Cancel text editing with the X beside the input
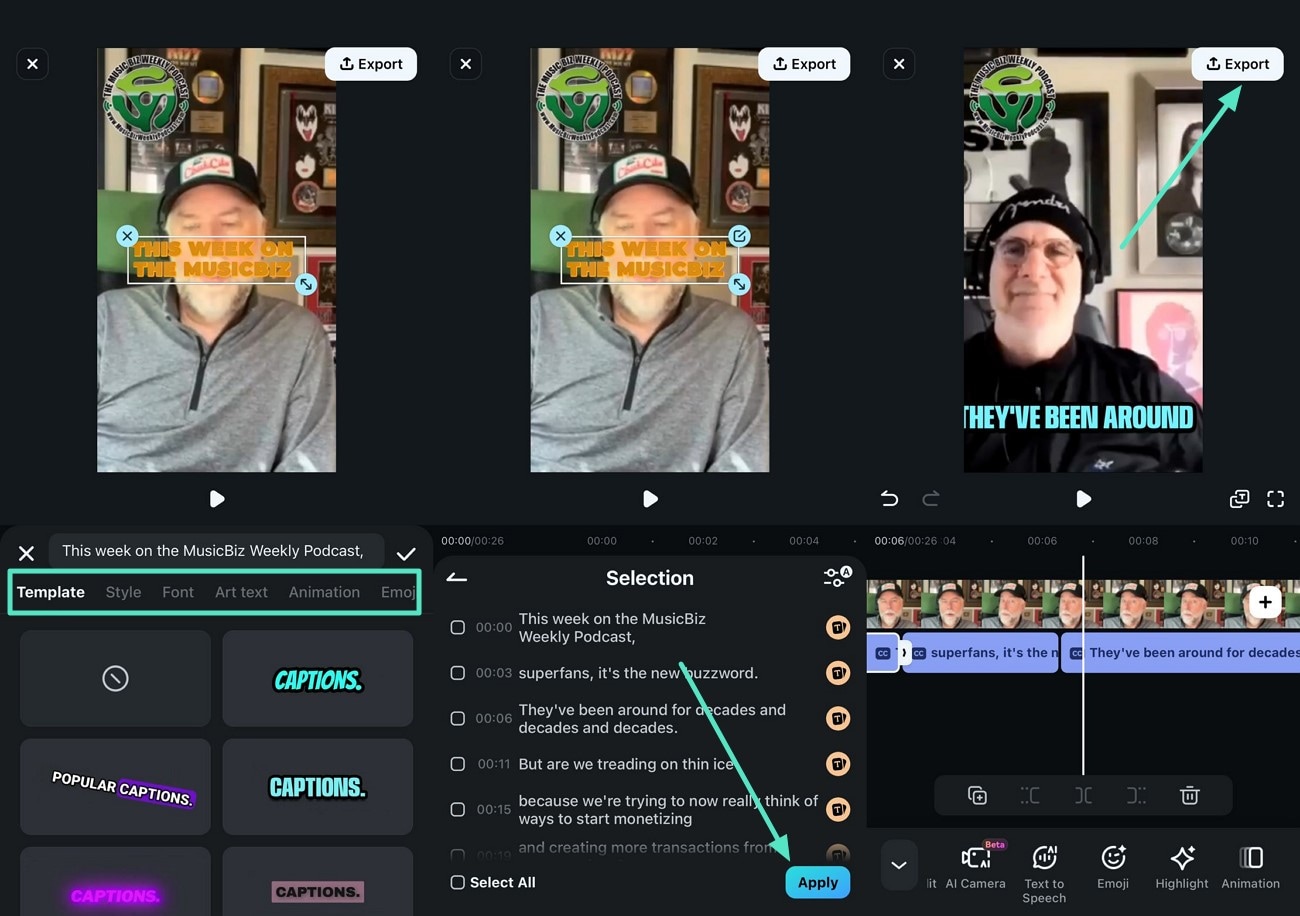This screenshot has height=916, width=1300. (x=26, y=553)
